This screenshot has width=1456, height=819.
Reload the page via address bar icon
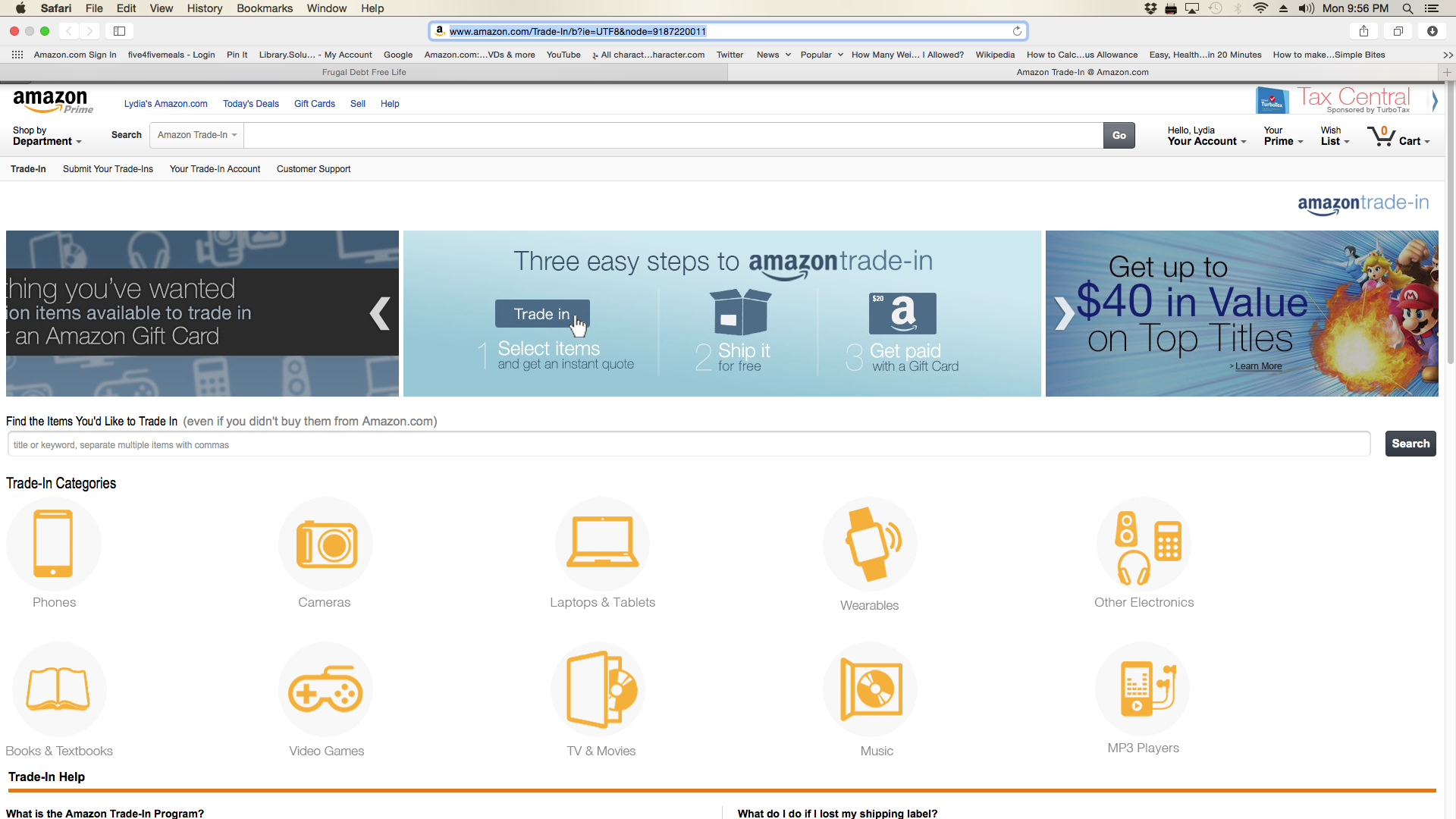tap(1017, 31)
